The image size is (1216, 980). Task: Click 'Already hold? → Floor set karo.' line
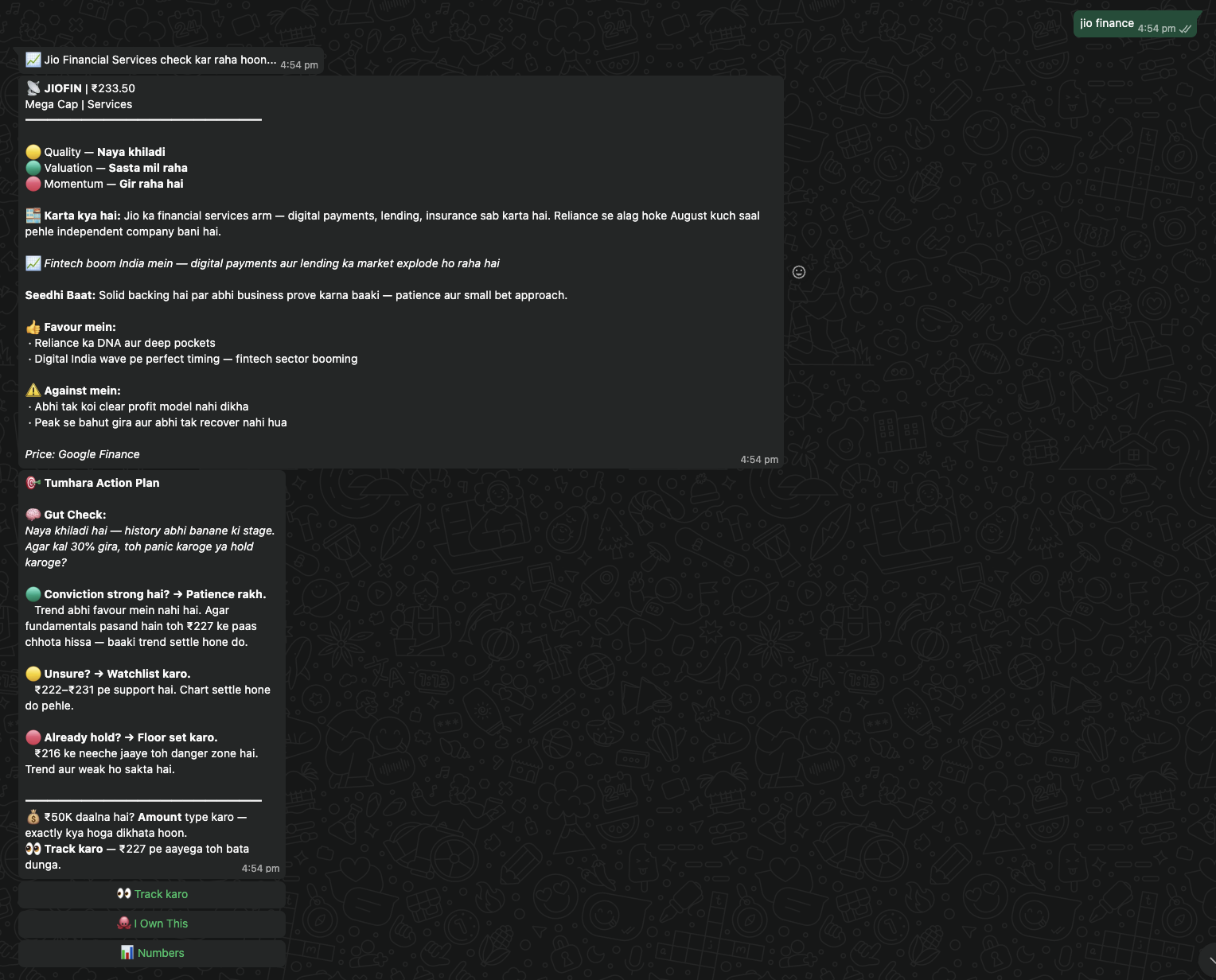coord(122,737)
